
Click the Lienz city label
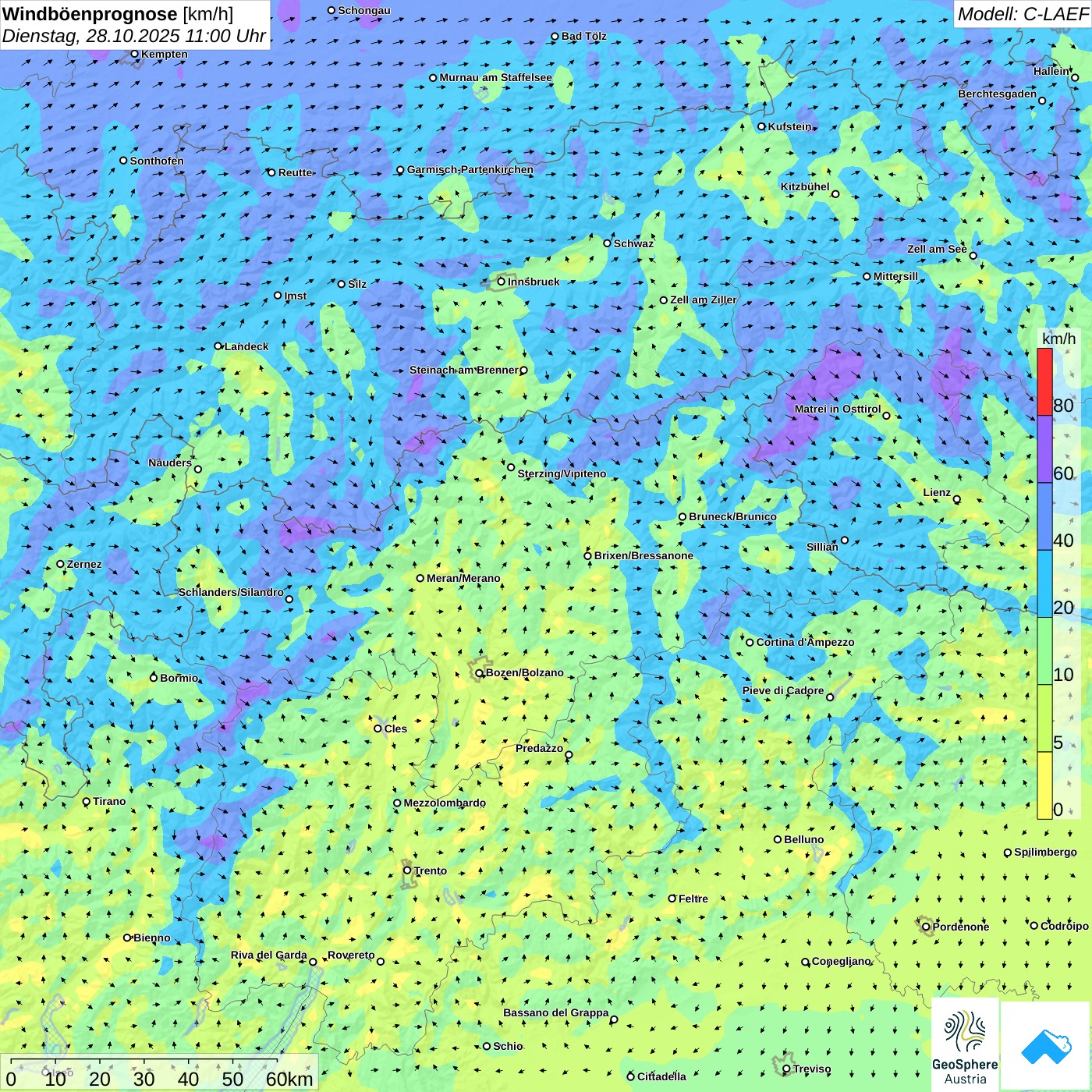tap(937, 492)
